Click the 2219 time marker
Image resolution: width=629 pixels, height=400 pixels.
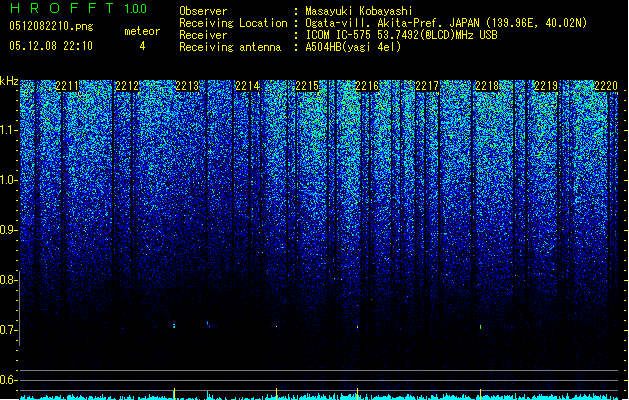pyautogui.click(x=546, y=86)
